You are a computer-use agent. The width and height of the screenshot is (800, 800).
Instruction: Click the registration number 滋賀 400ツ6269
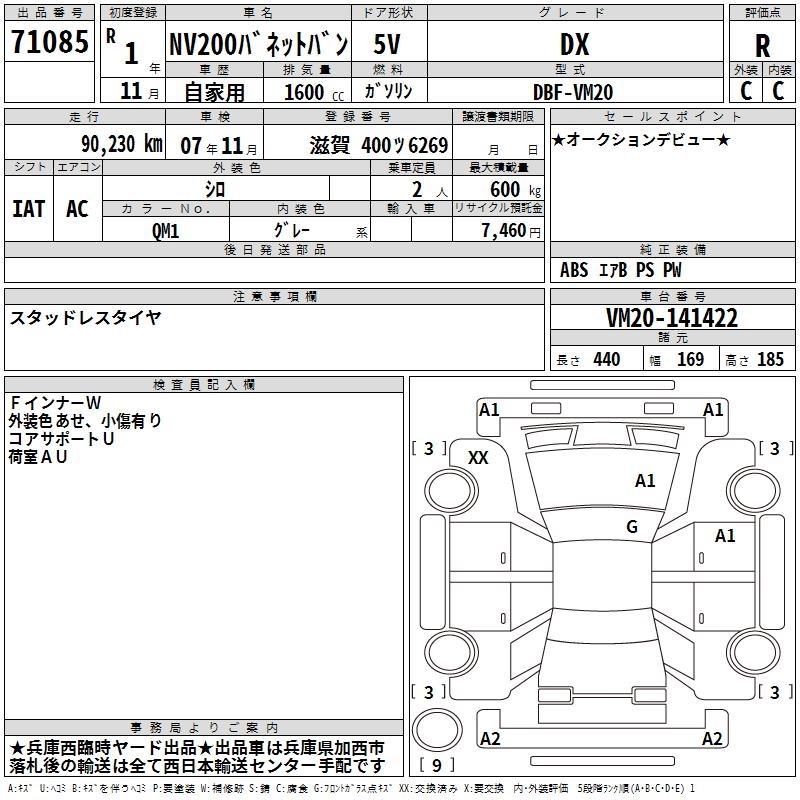[379, 145]
